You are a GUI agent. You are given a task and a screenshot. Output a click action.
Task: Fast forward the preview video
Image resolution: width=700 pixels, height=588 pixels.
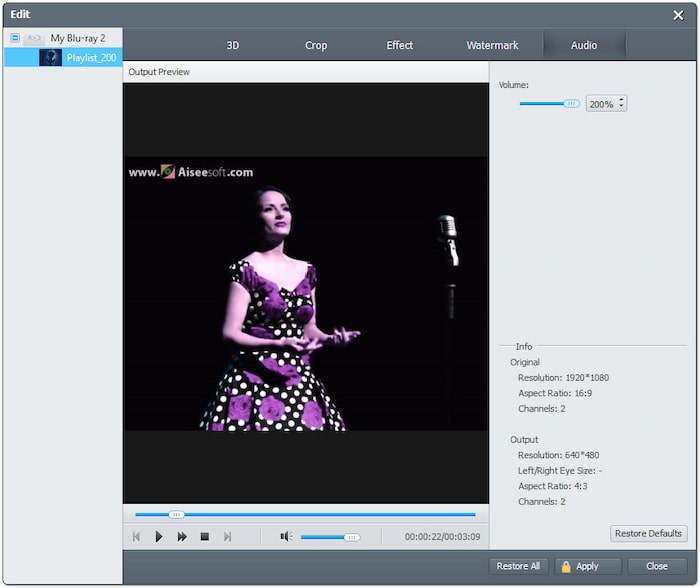pyautogui.click(x=182, y=537)
